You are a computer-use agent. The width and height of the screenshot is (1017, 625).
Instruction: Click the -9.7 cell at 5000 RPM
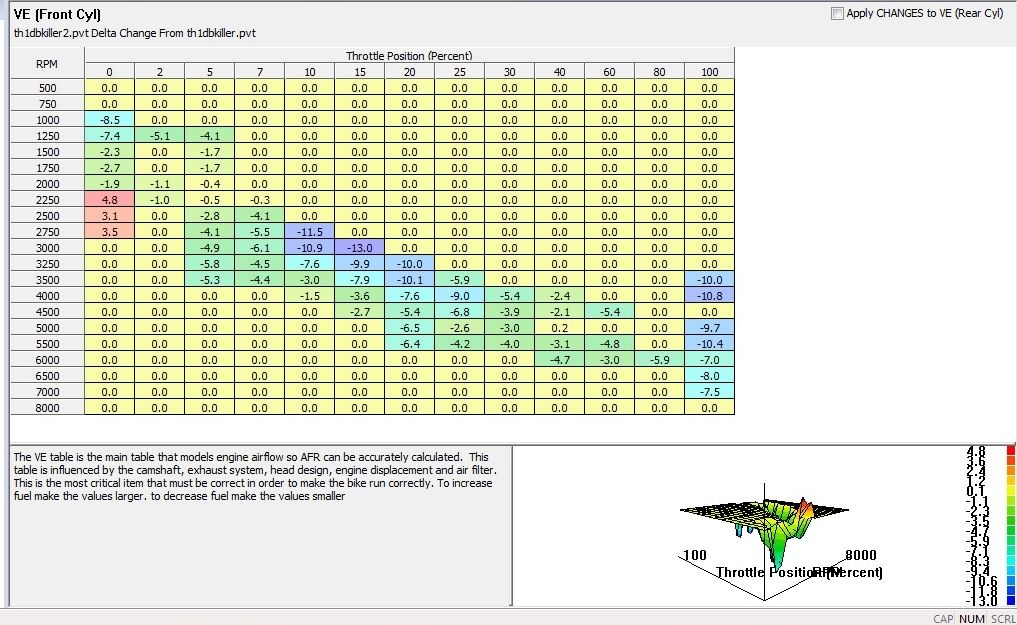coord(710,328)
